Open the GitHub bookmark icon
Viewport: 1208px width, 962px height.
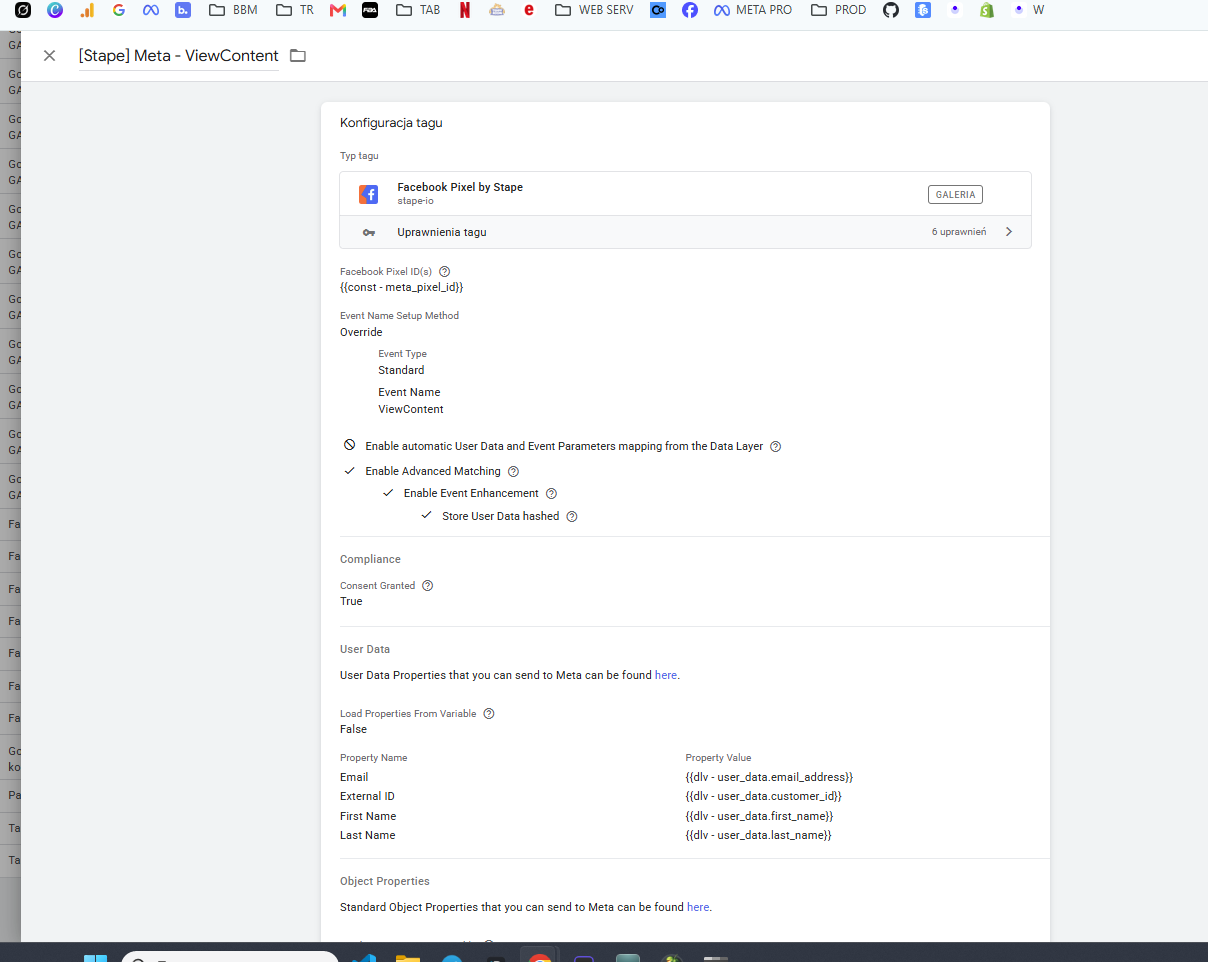click(891, 10)
